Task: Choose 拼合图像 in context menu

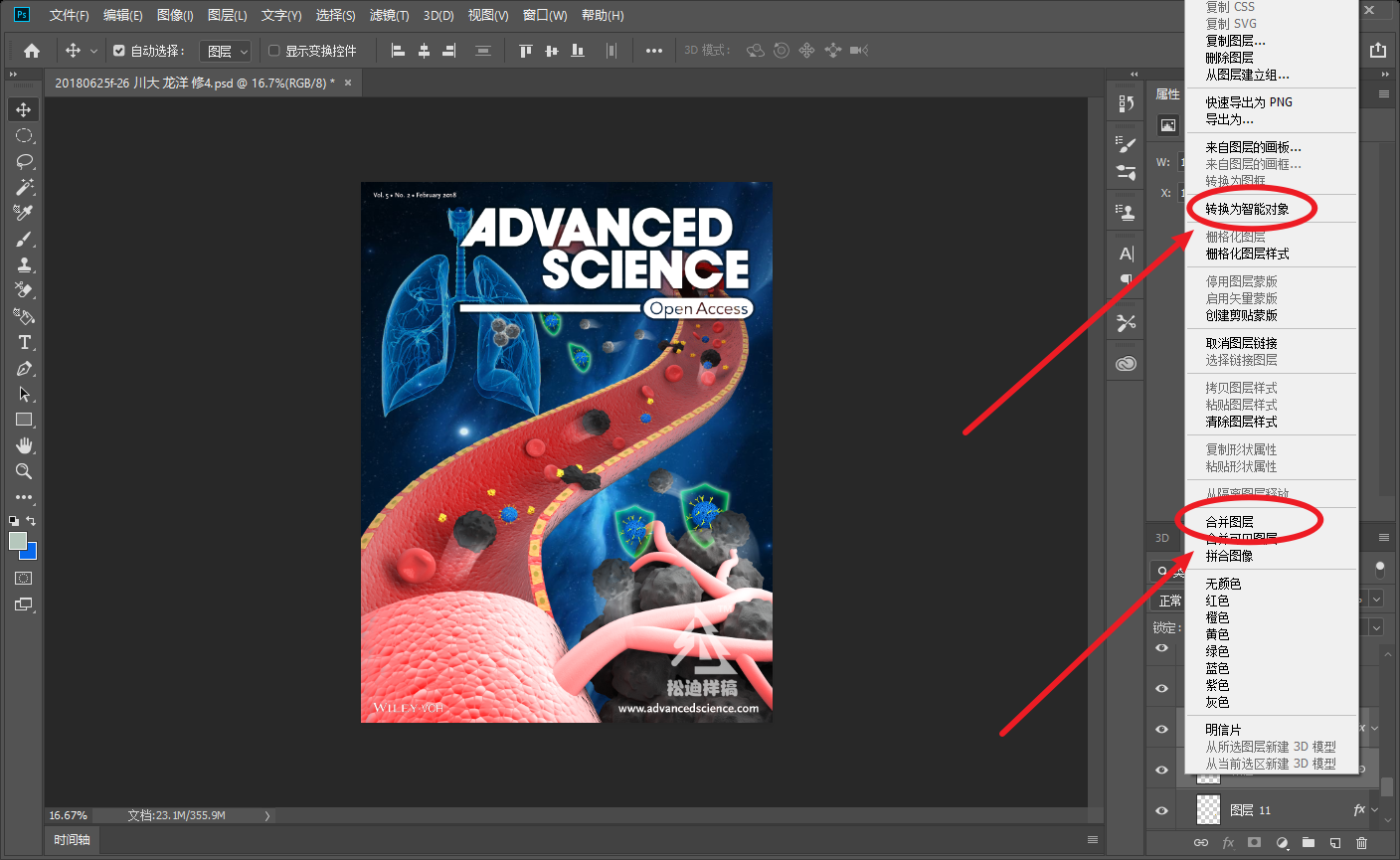Action: [1271, 556]
